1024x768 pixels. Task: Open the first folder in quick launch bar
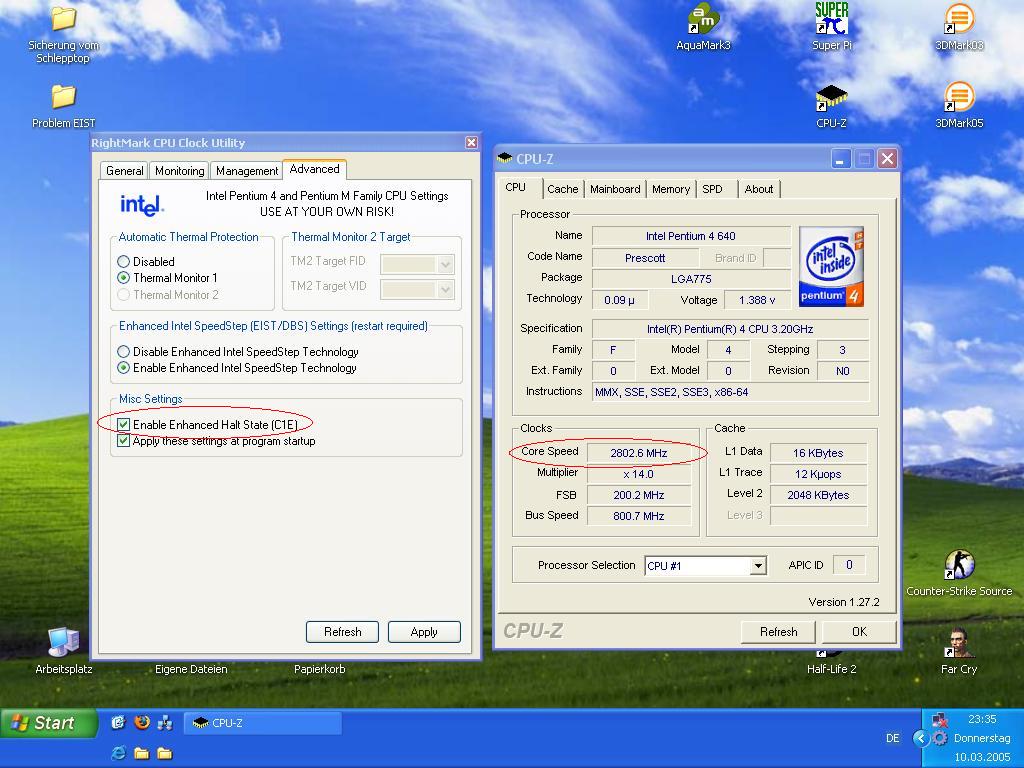pyautogui.click(x=142, y=753)
